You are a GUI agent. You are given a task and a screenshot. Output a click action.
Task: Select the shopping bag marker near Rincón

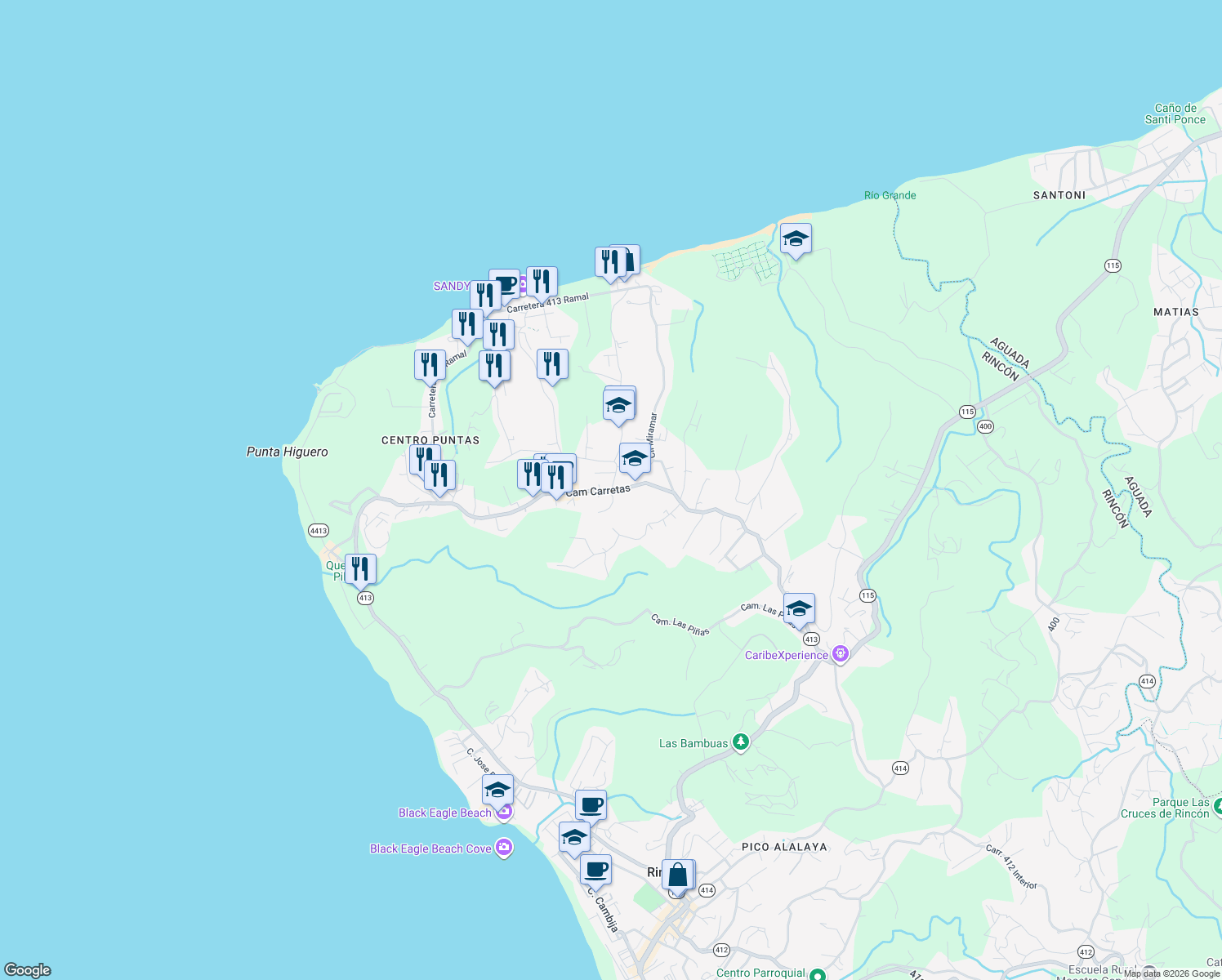click(x=679, y=875)
